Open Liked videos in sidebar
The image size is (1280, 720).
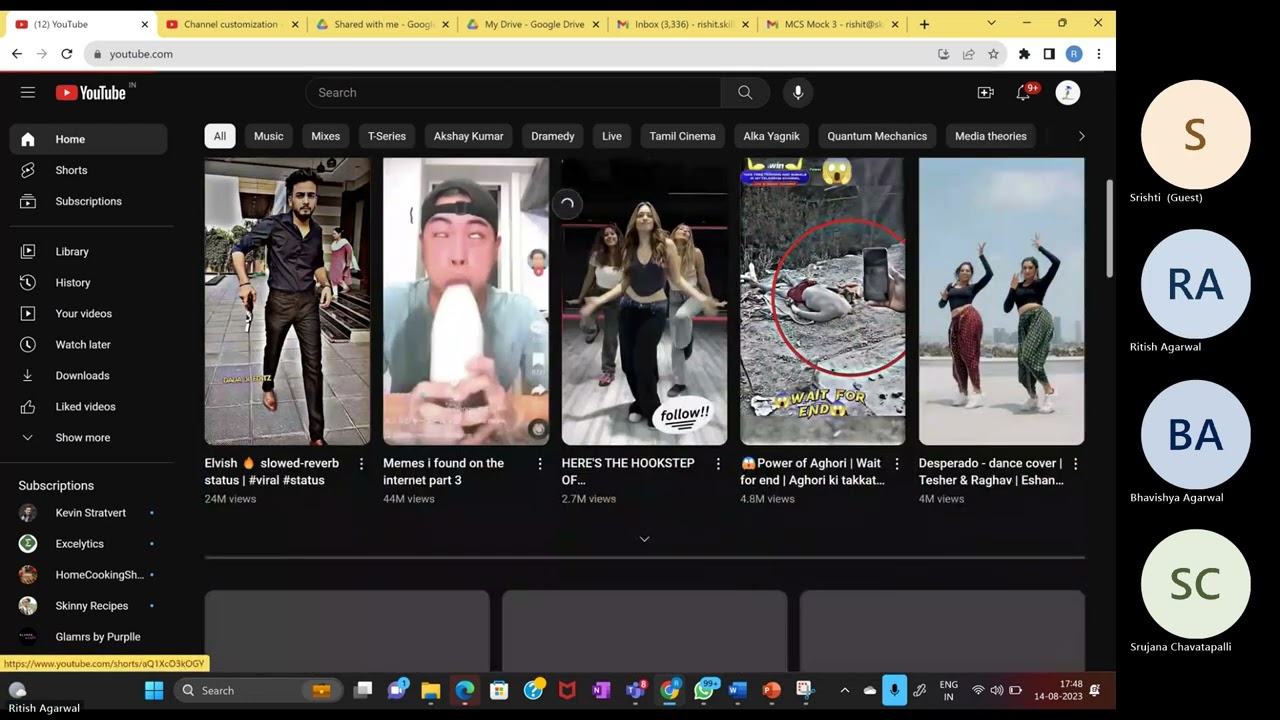(88, 407)
